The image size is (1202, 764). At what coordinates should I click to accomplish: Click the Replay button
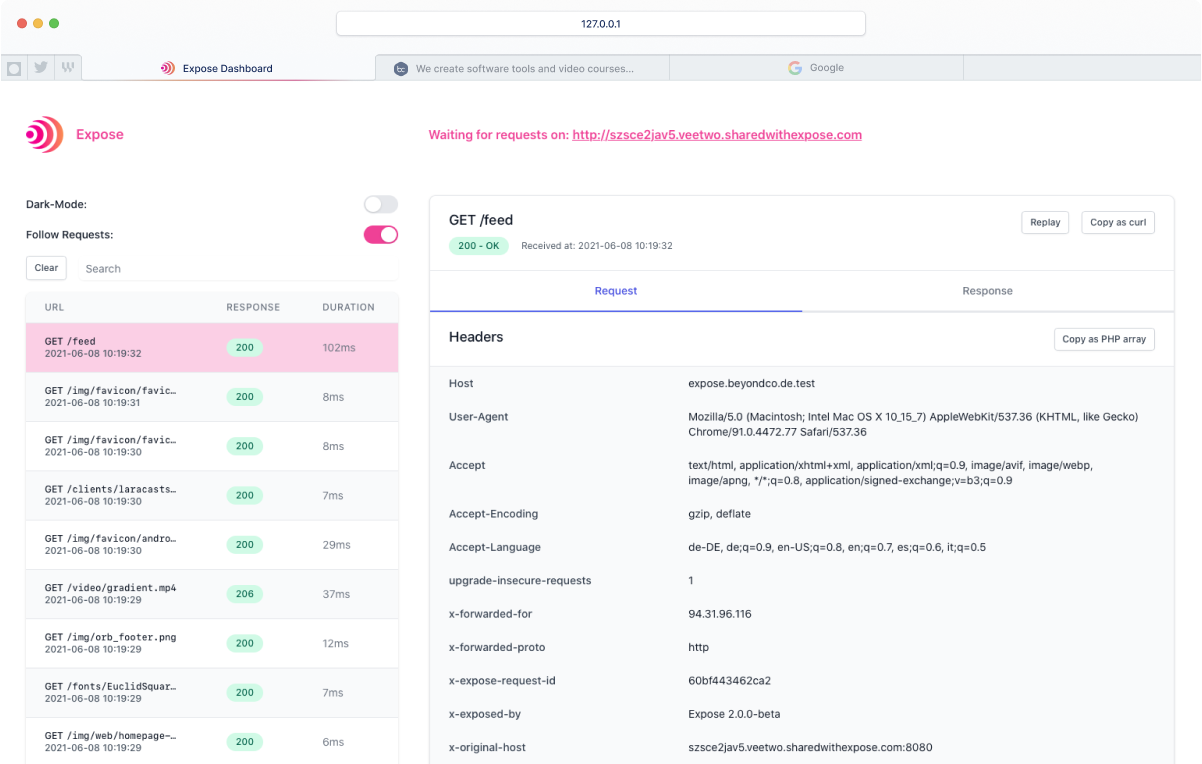(x=1045, y=222)
